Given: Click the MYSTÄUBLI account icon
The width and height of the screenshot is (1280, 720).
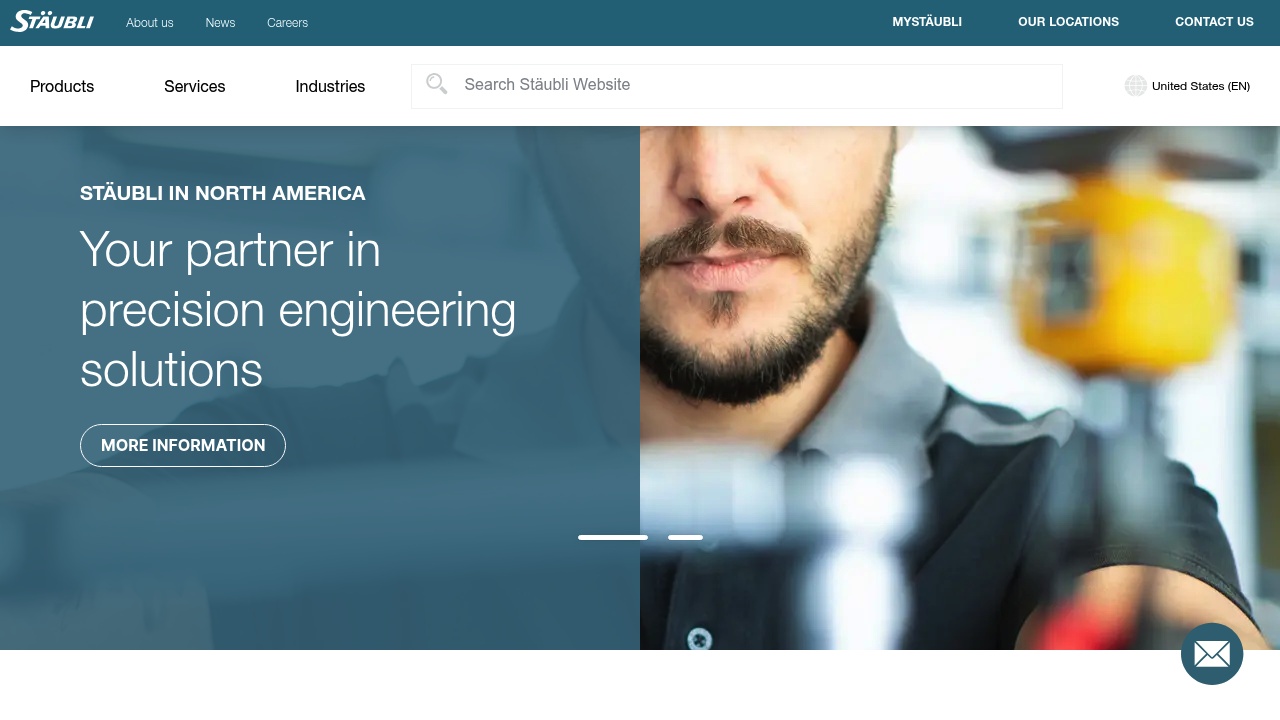Looking at the screenshot, I should [926, 21].
